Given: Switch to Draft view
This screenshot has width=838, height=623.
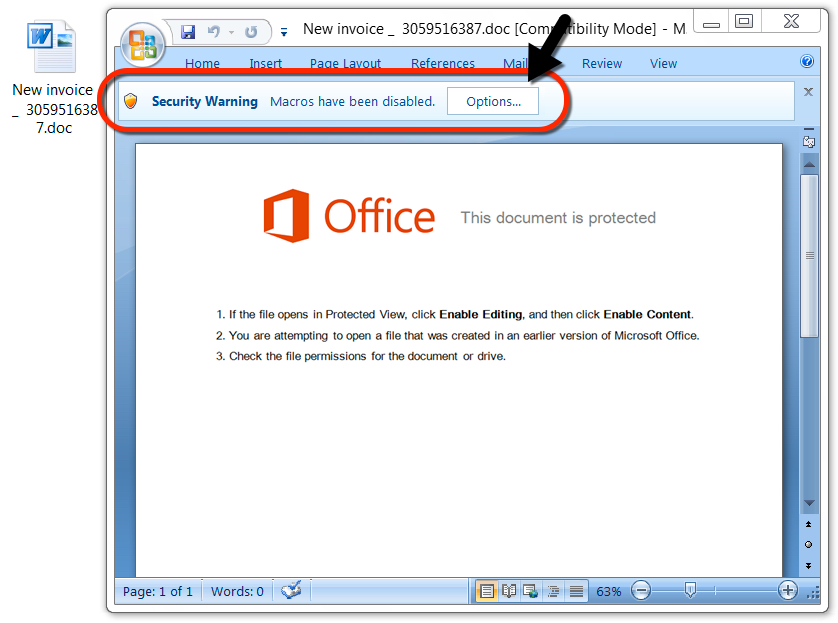Looking at the screenshot, I should 576,591.
